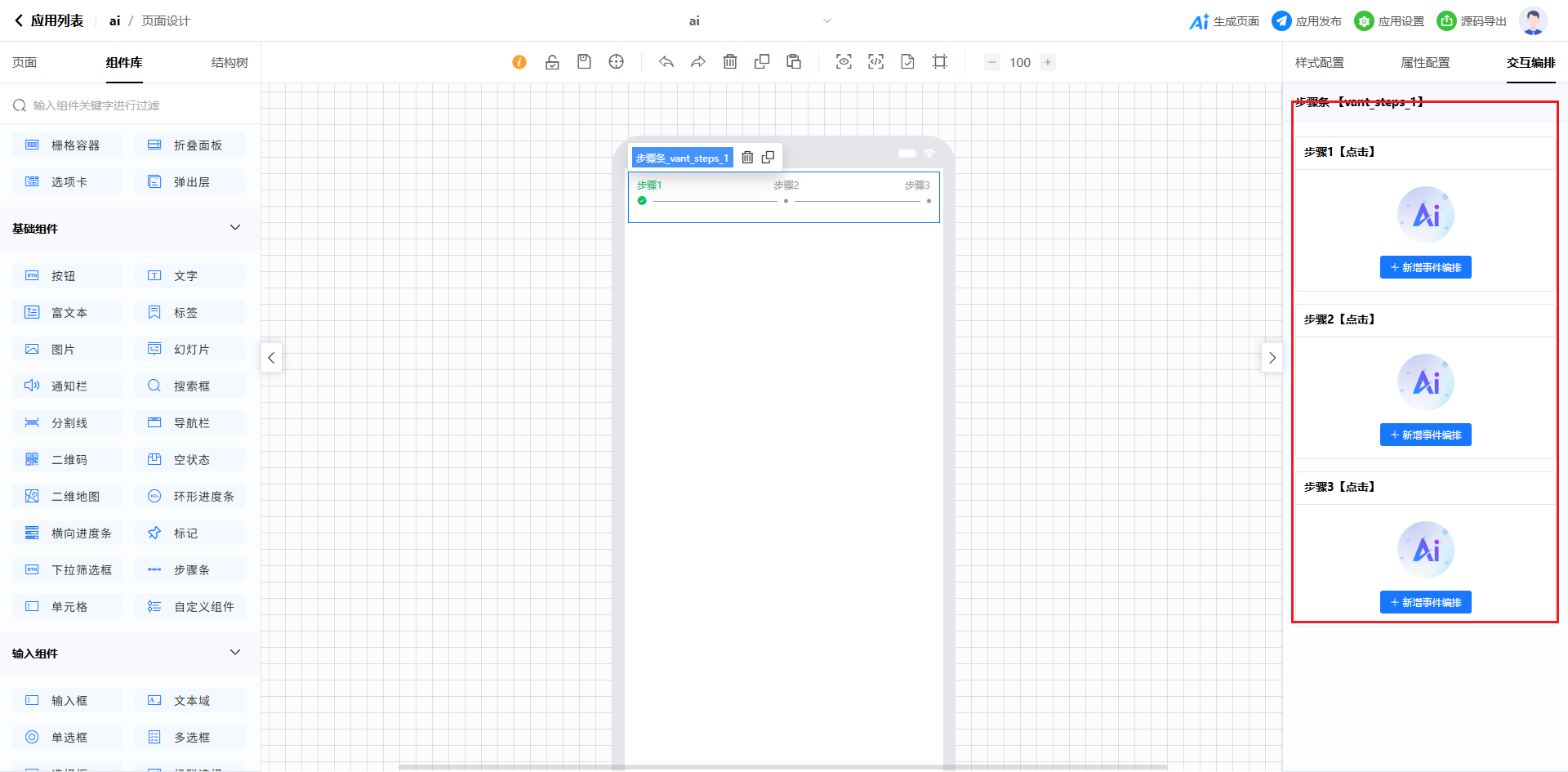Screen dimensions: 1568x772
Task: Click the save disk icon in toolbar
Action: coord(584,62)
